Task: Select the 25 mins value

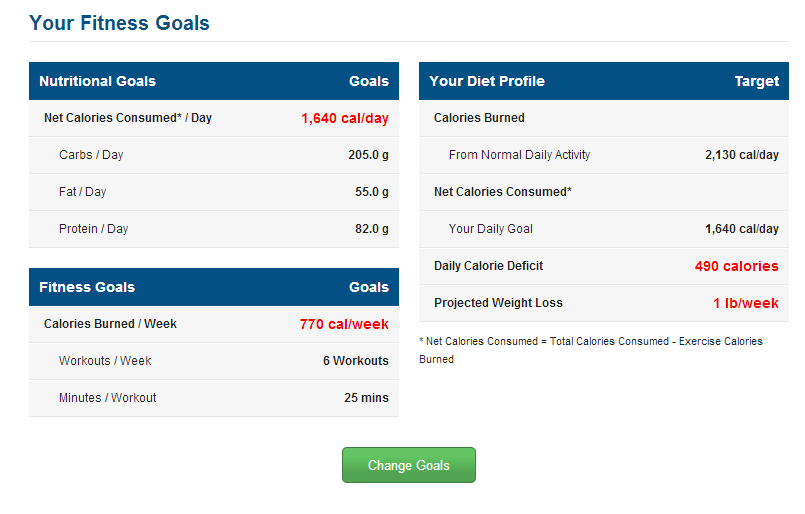Action: tap(366, 397)
